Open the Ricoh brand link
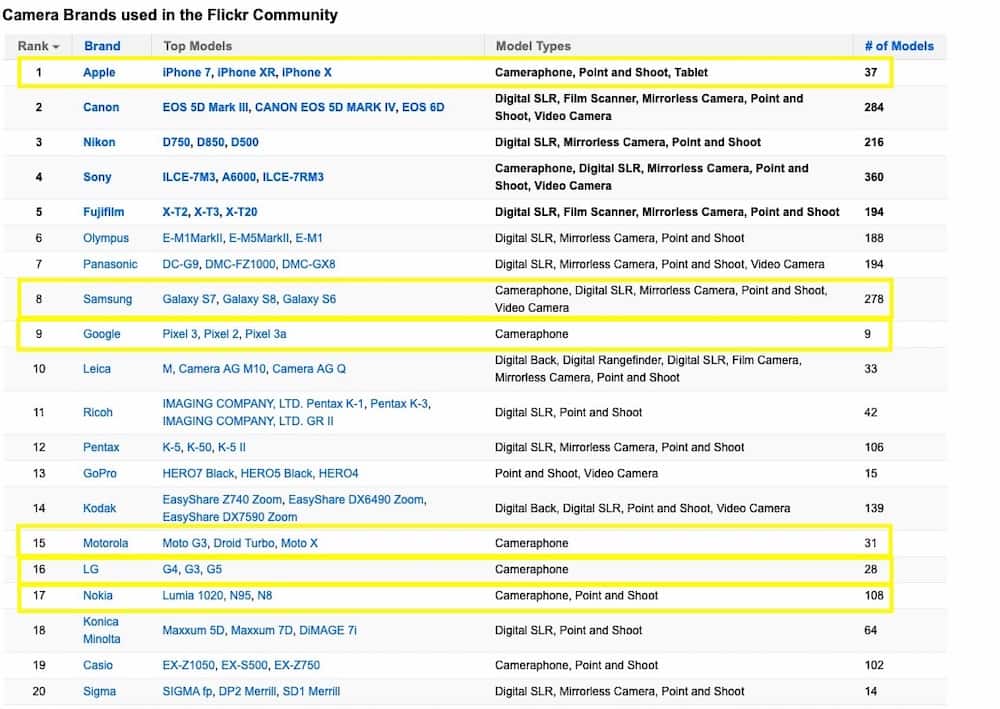1000x709 pixels. click(98, 412)
